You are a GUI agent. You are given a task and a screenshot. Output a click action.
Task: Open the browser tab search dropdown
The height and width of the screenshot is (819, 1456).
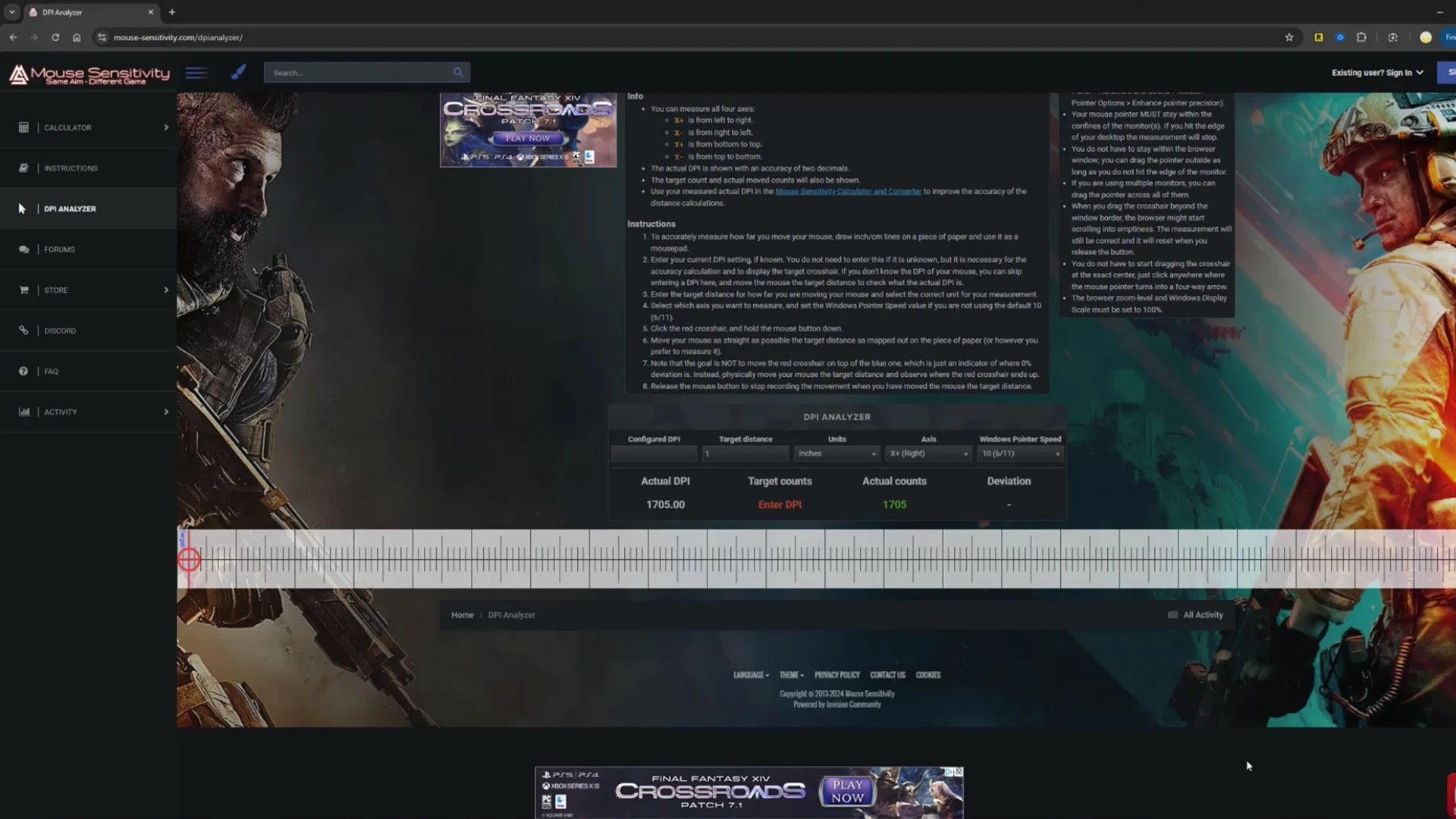[x=11, y=12]
